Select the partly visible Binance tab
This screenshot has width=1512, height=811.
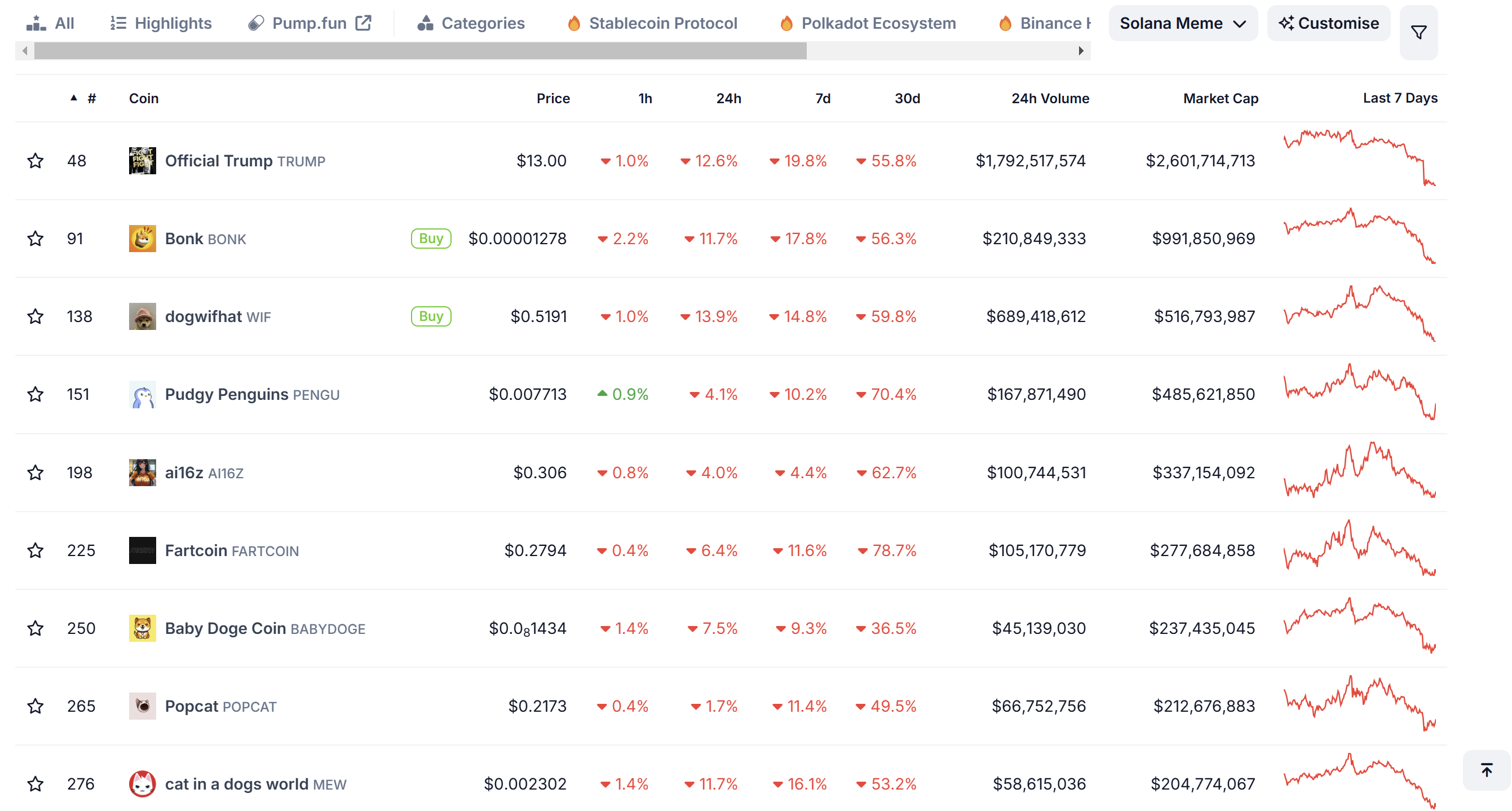tap(1044, 24)
